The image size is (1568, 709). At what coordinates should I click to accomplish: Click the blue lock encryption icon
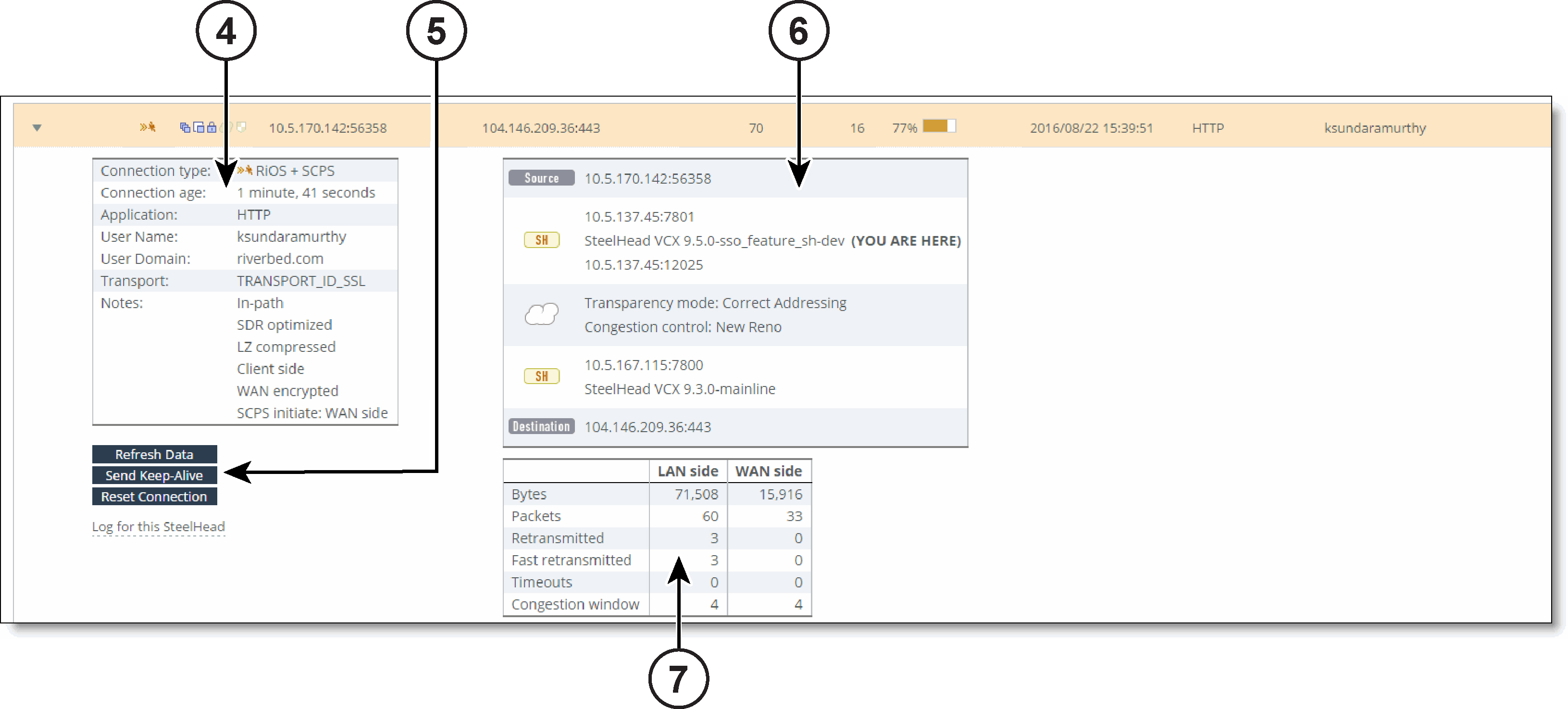coord(211,127)
